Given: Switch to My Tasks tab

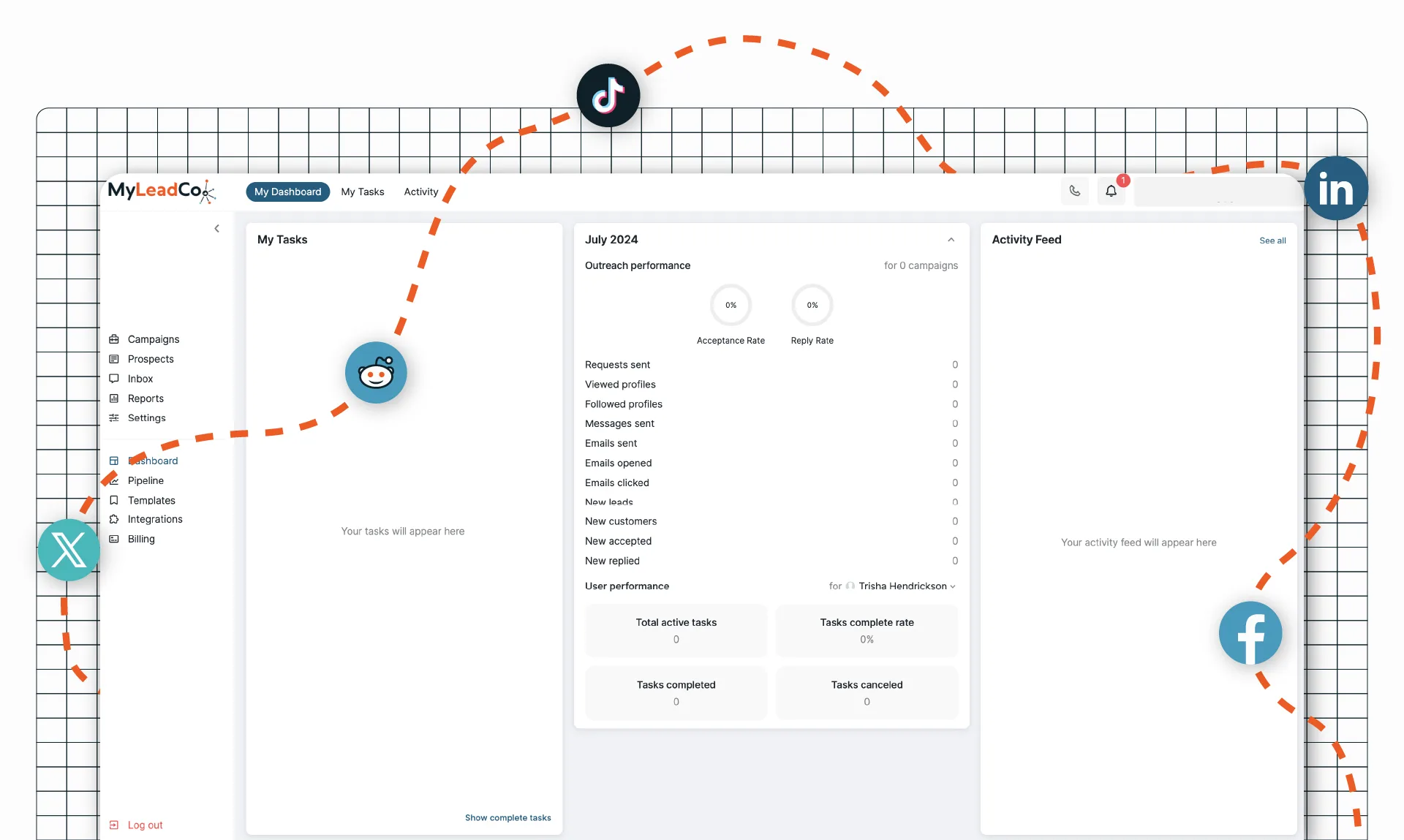Looking at the screenshot, I should (362, 191).
